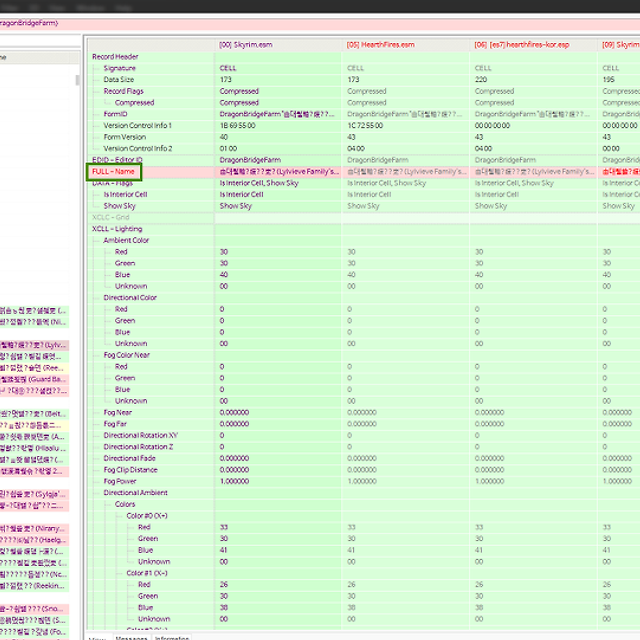
Task: Click the [05] HearthFires.esm column header
Action: click(380, 45)
